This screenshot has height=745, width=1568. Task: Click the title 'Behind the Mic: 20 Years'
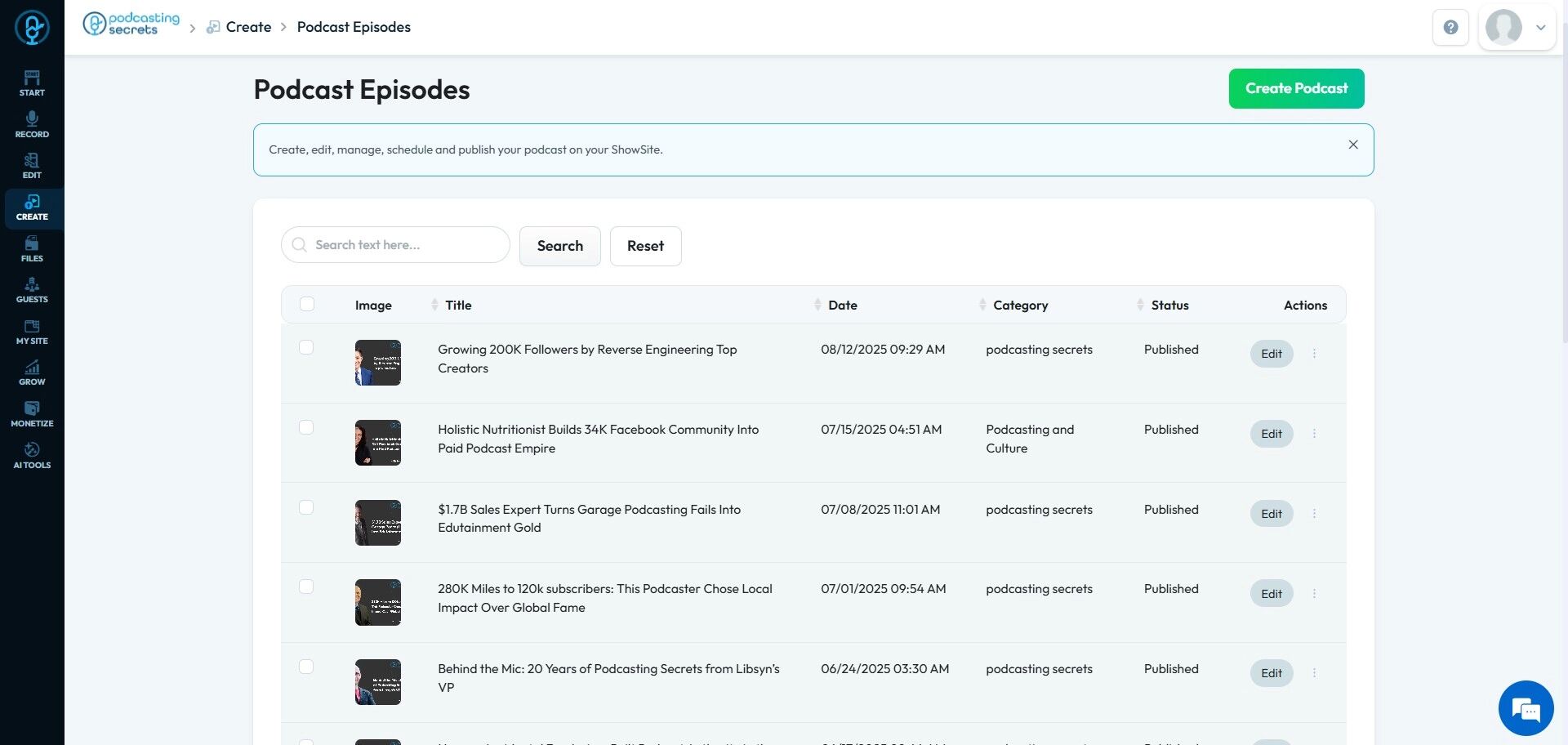pyautogui.click(x=608, y=678)
